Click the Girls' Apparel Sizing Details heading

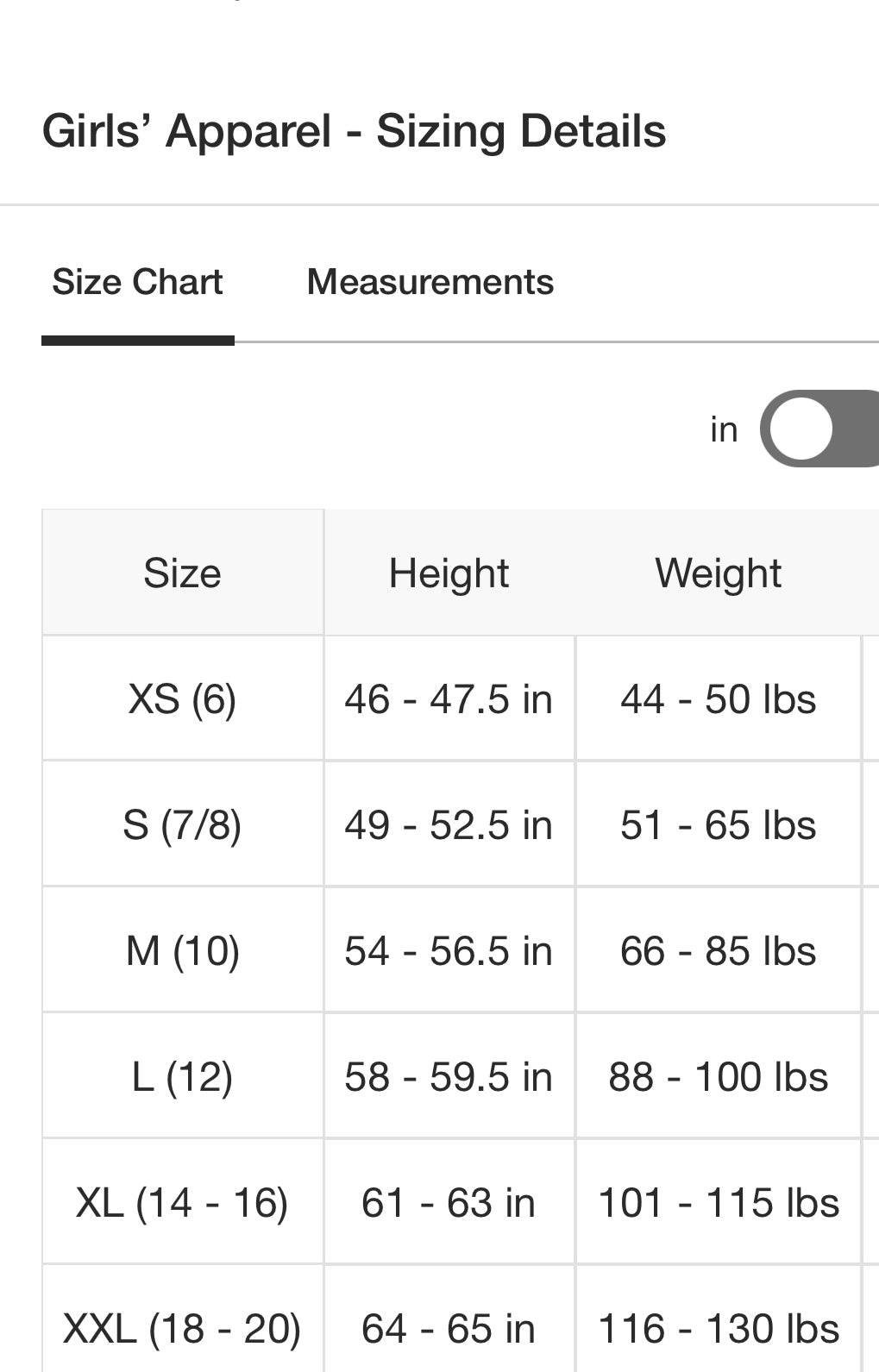354,131
